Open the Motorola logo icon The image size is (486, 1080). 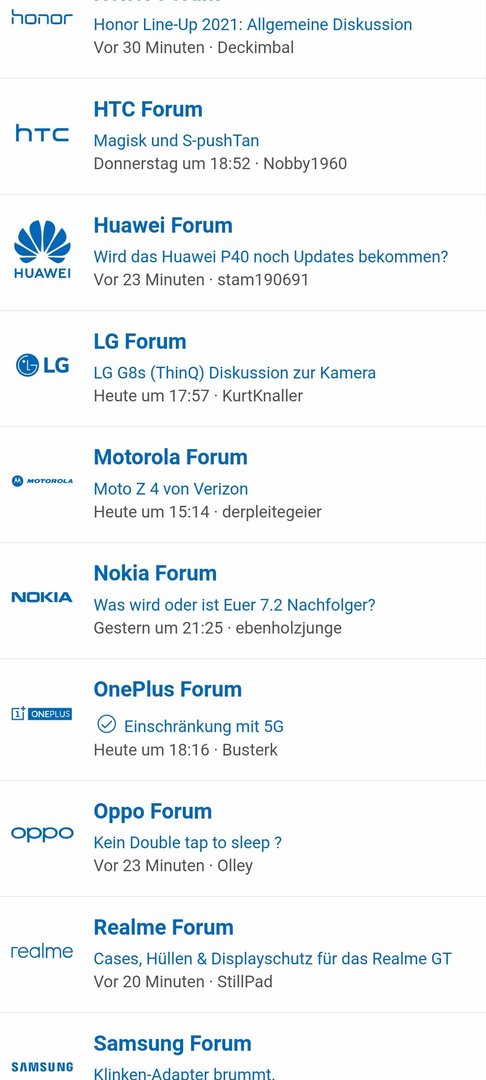coord(42,481)
